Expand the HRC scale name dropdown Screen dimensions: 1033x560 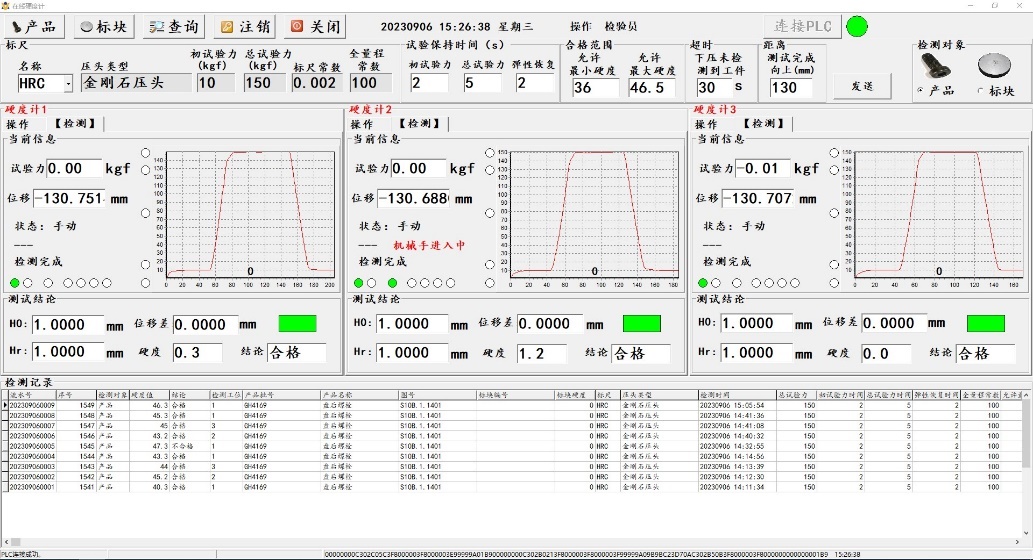pyautogui.click(x=68, y=84)
